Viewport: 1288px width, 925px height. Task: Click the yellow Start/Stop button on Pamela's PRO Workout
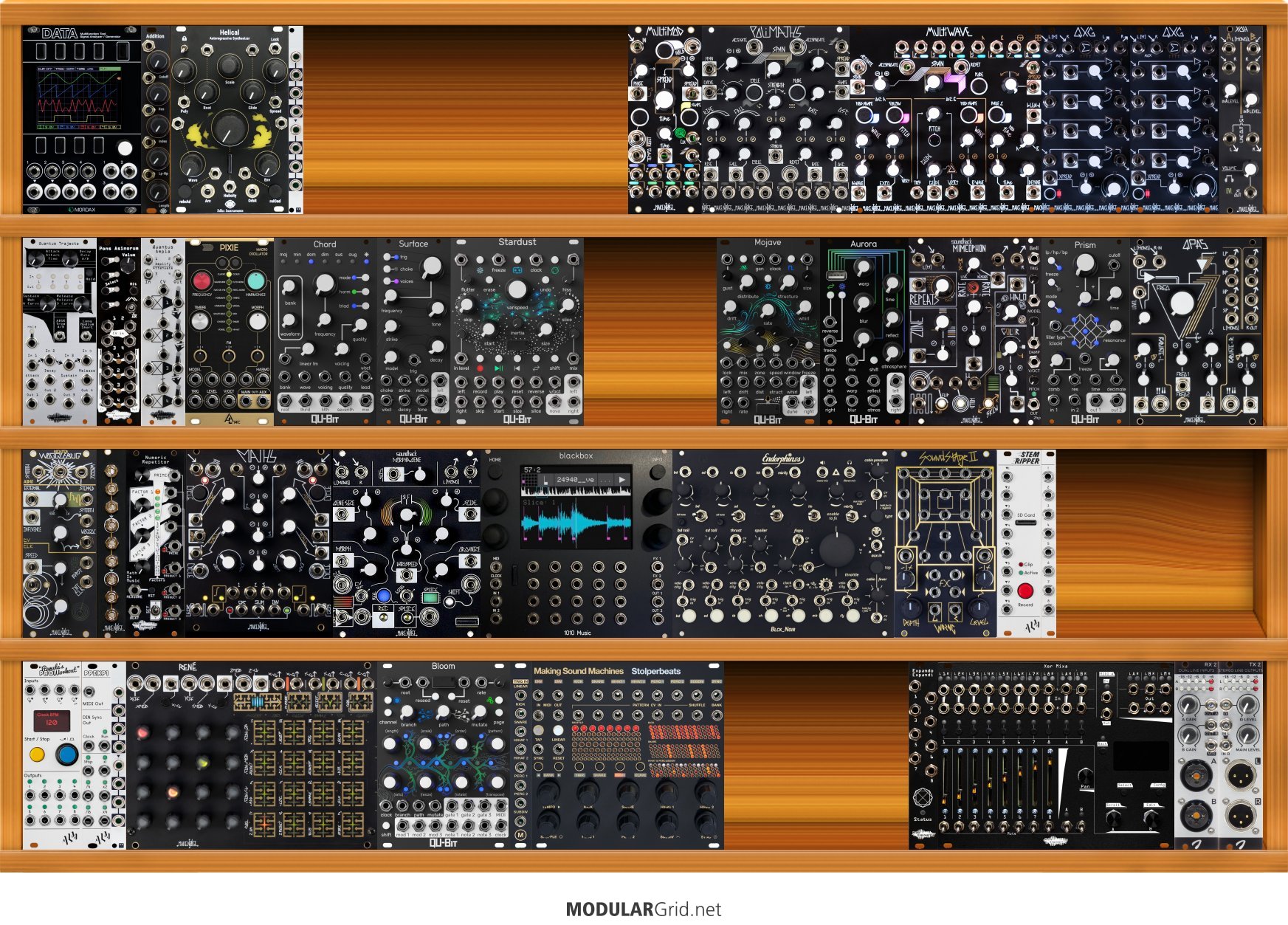37,755
